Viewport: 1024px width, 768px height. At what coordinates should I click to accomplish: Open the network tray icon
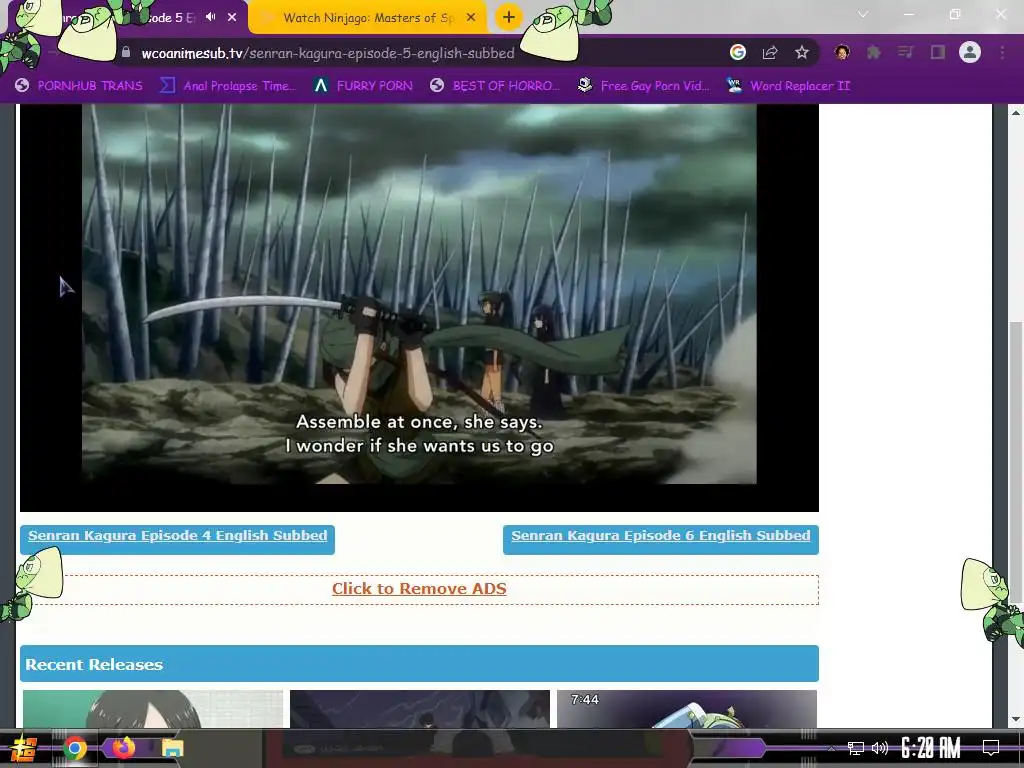(856, 748)
